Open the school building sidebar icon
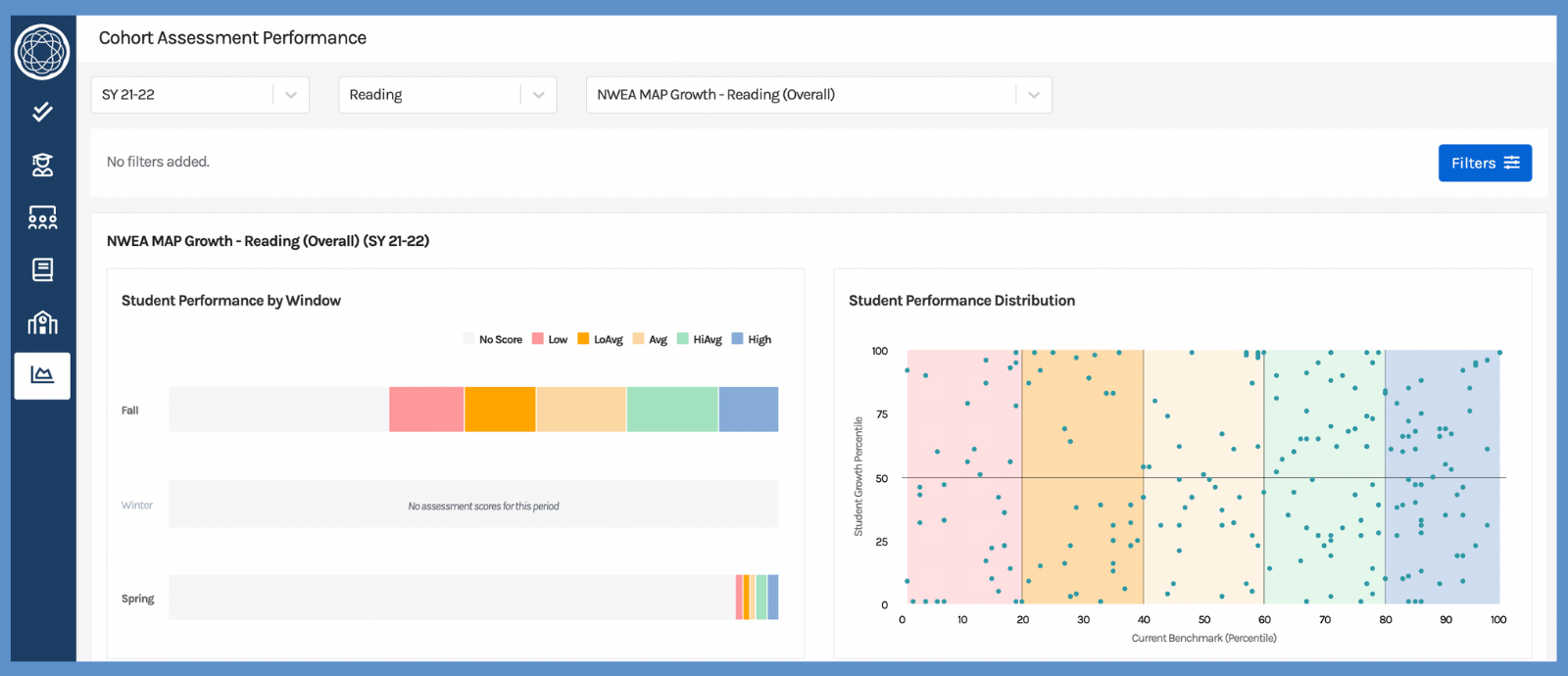The width and height of the screenshot is (1568, 676). (x=42, y=322)
